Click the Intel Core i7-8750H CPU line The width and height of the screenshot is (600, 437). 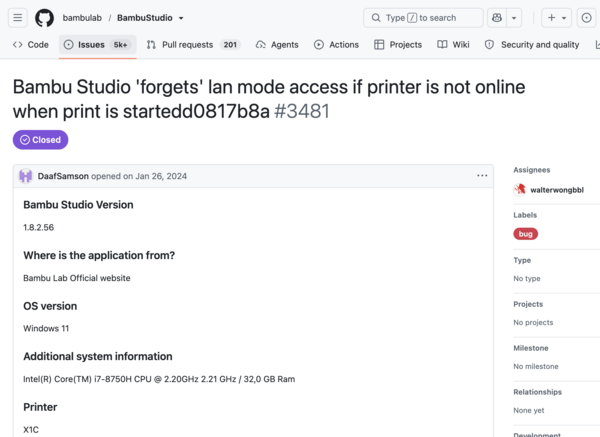pyautogui.click(x=159, y=379)
